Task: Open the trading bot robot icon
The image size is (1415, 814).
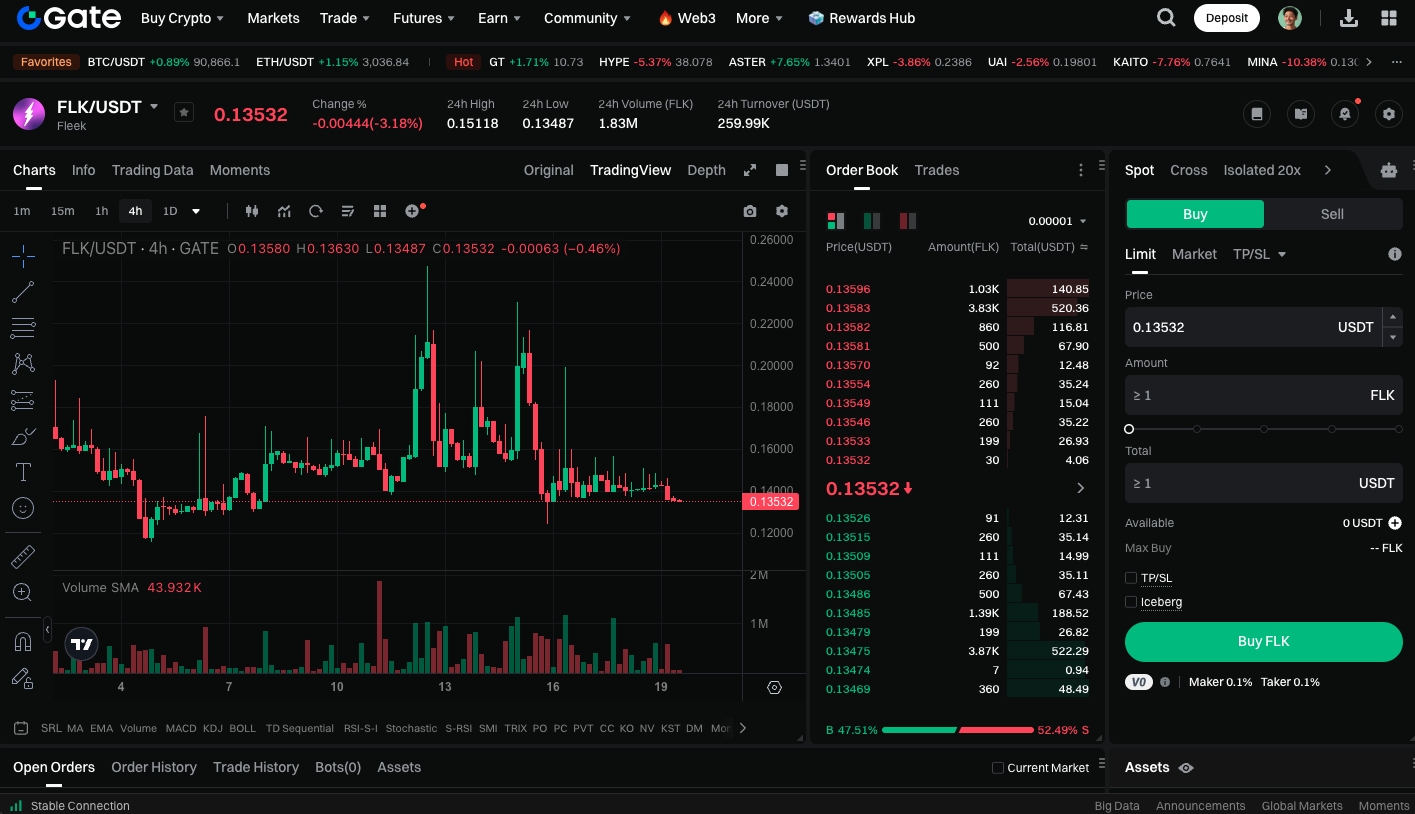Action: point(1388,170)
